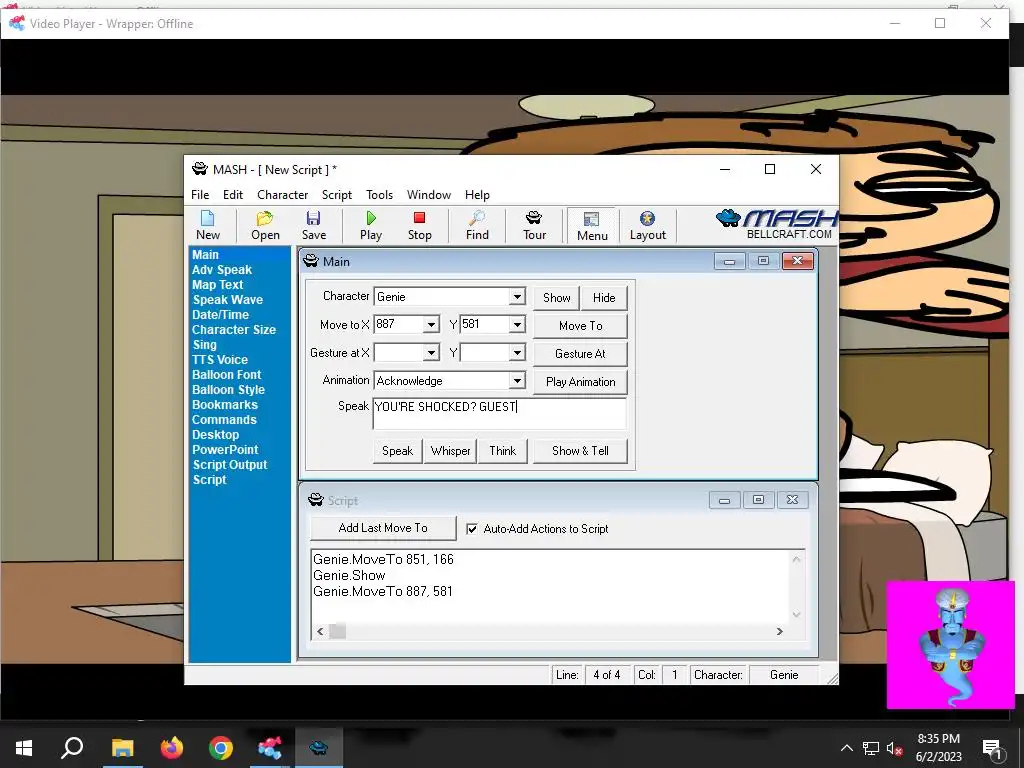
Task: Create a new script with New
Action: 208,225
